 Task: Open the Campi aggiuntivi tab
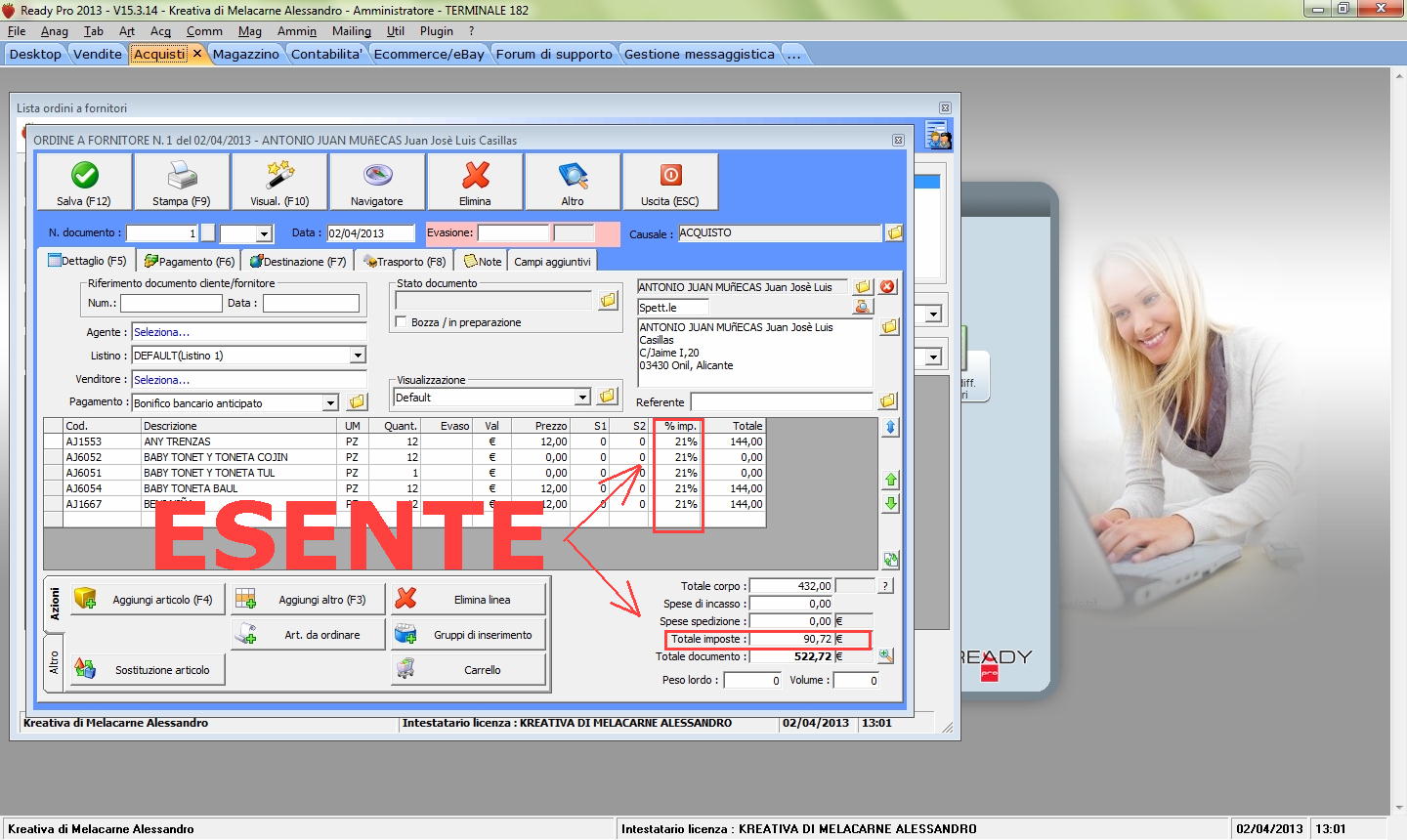tap(552, 261)
